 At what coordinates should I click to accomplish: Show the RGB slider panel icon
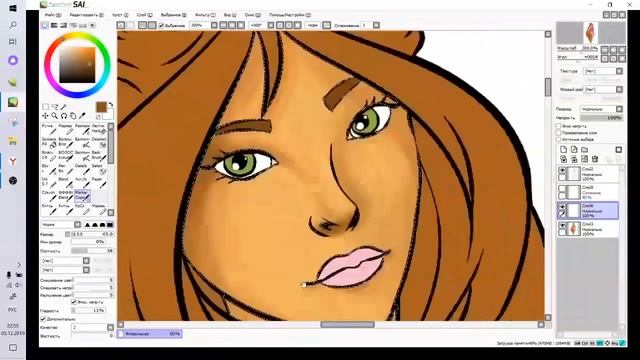[x=54, y=25]
